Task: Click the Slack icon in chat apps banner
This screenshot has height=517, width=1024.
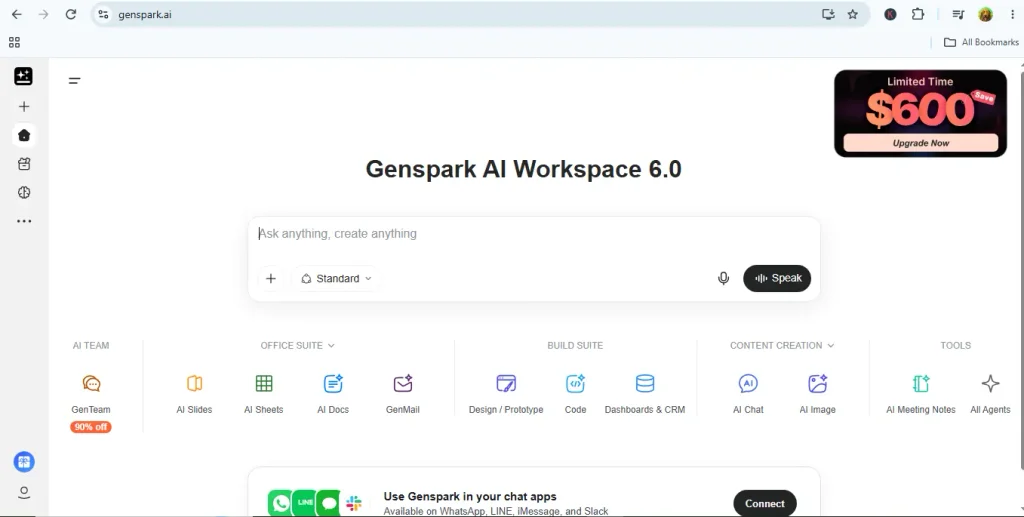Action: pyautogui.click(x=354, y=503)
